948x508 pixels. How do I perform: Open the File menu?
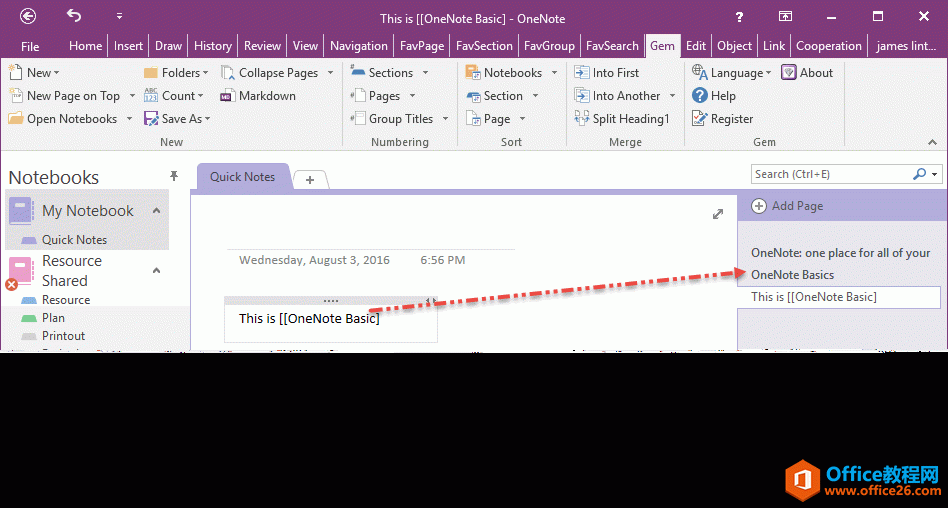(x=30, y=46)
